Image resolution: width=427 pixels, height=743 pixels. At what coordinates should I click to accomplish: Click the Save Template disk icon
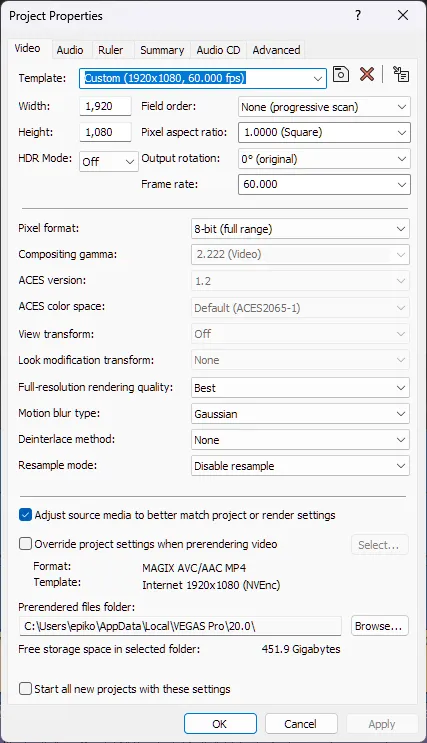pos(341,74)
